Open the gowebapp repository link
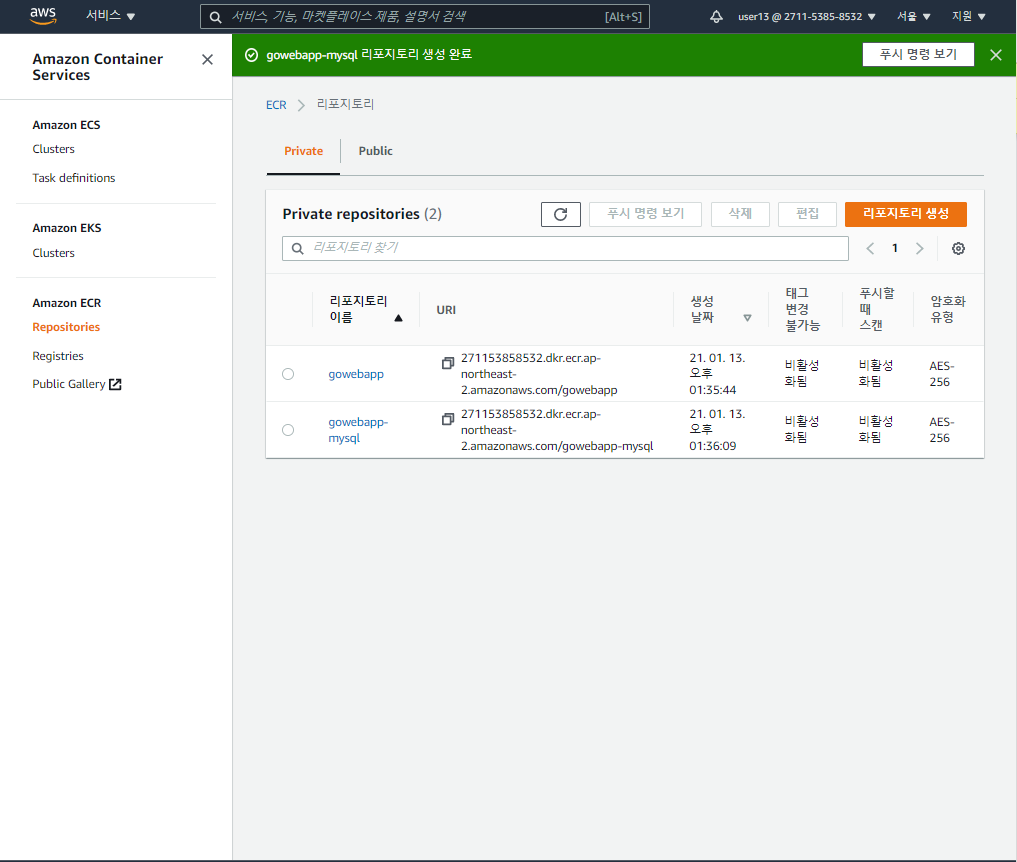 (x=356, y=374)
